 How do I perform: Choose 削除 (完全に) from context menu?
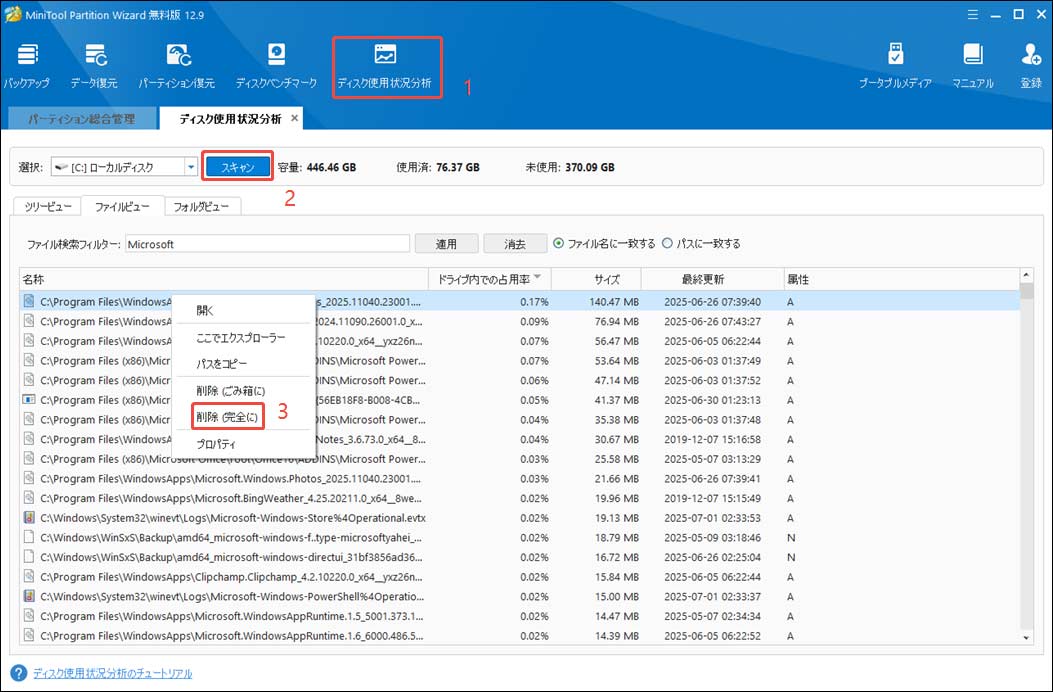click(227, 417)
